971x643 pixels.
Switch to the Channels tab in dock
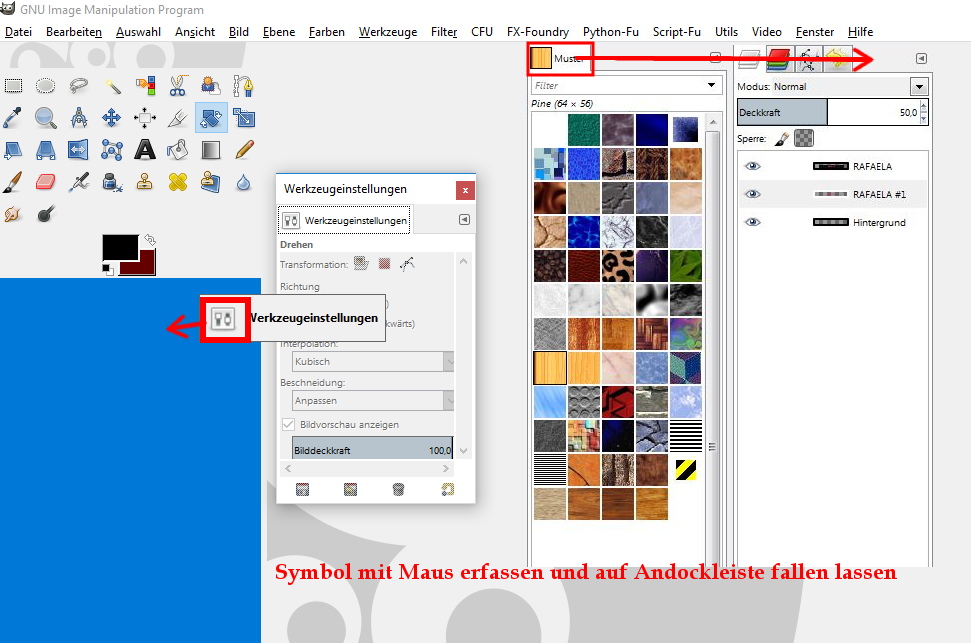tap(779, 59)
